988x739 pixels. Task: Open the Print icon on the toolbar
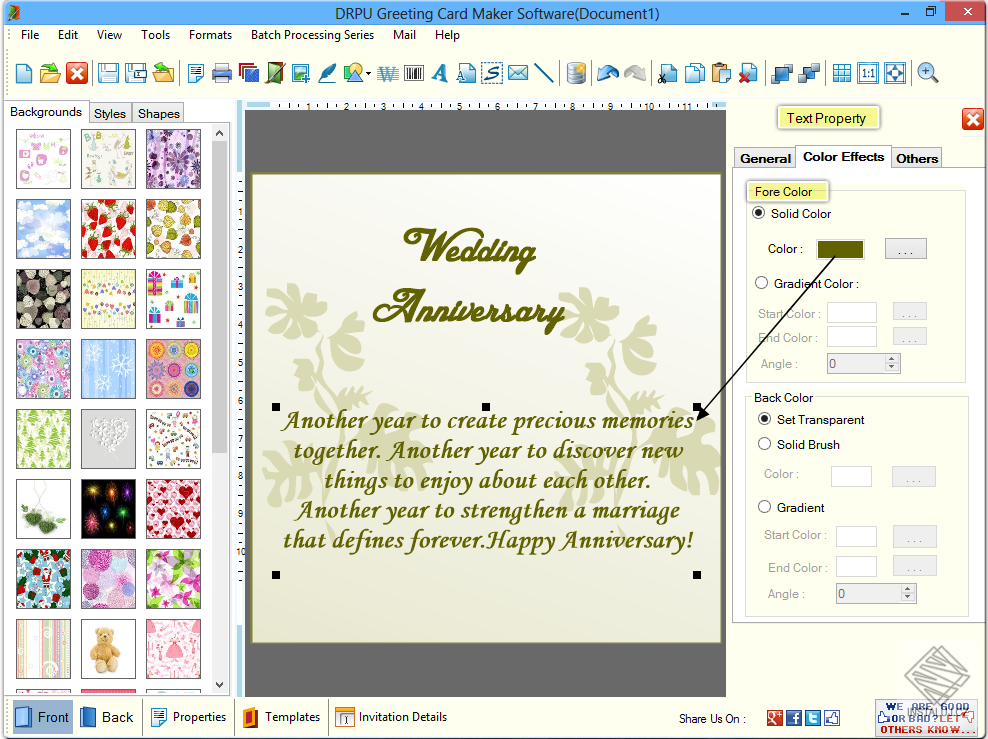221,72
